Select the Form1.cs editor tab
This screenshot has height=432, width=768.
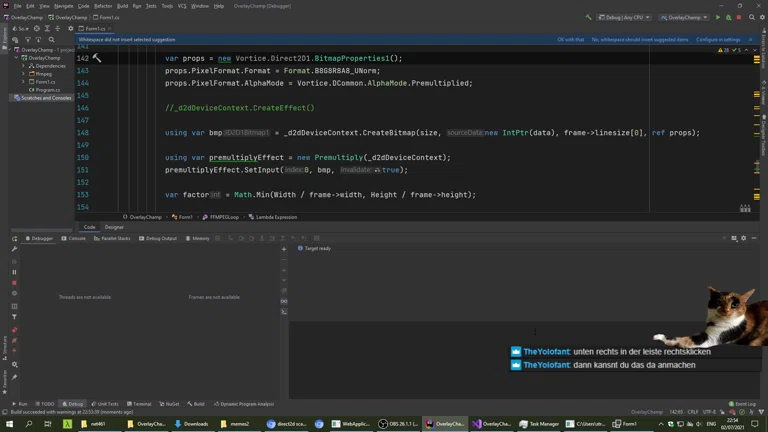click(x=95, y=28)
